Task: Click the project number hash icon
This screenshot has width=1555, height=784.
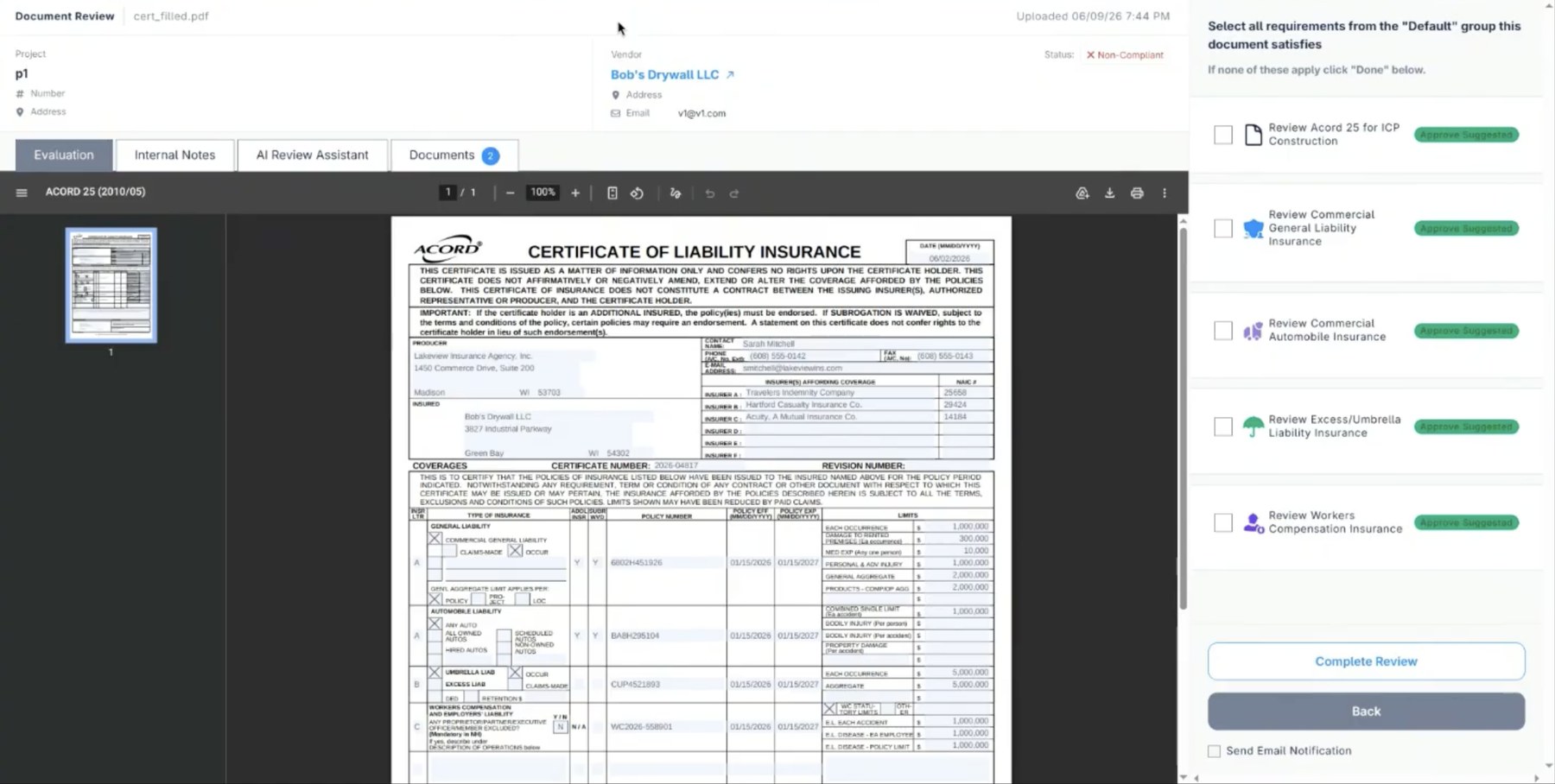Action: pyautogui.click(x=20, y=93)
